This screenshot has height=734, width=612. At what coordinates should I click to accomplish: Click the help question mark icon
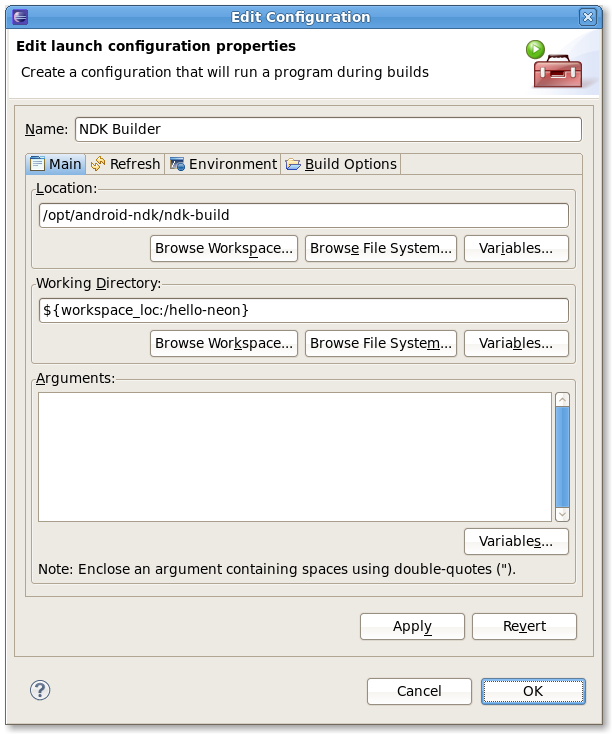pyautogui.click(x=40, y=690)
